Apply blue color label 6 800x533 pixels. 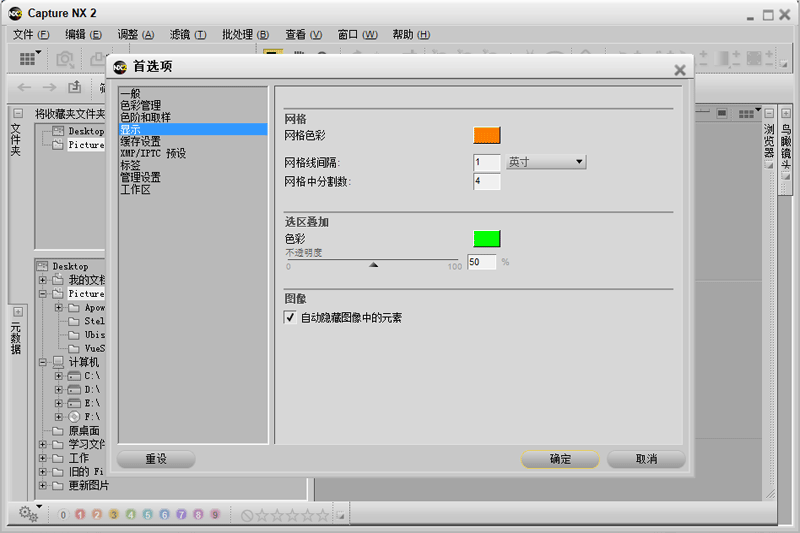click(x=164, y=515)
